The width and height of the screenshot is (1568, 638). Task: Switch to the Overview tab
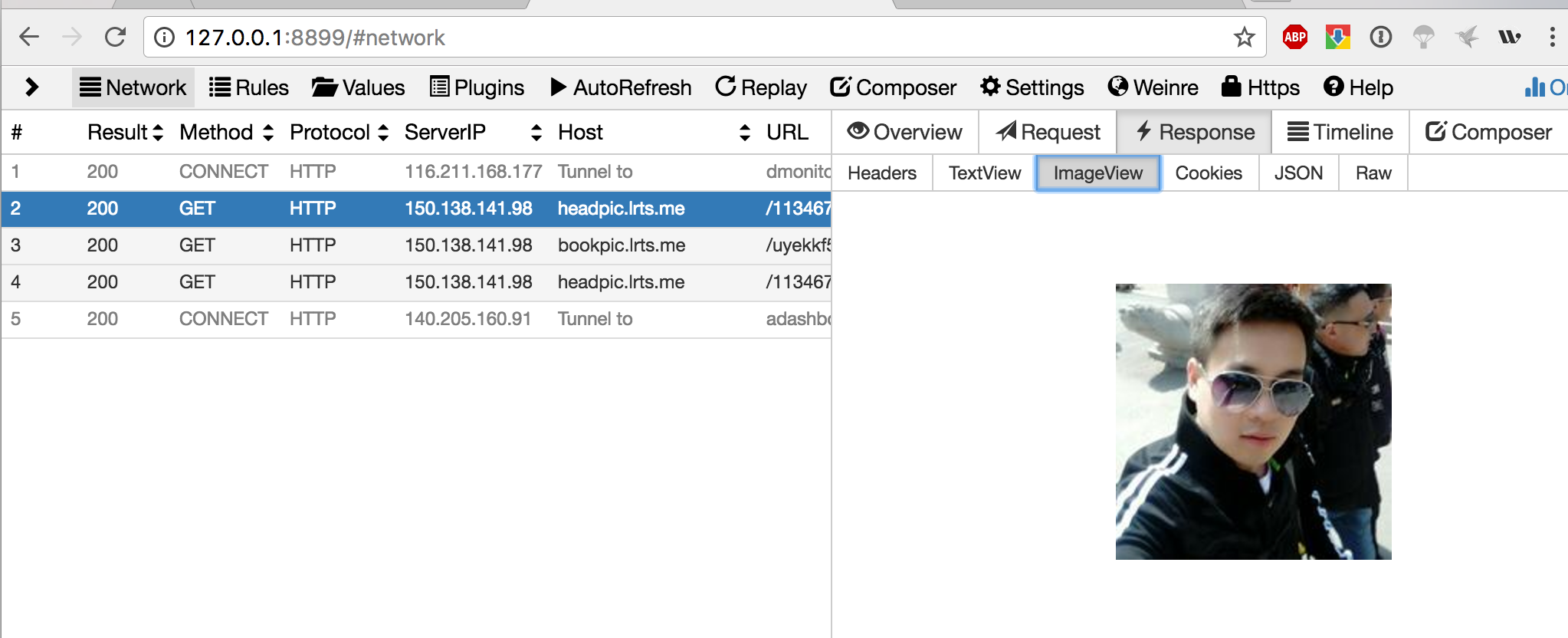[905, 132]
